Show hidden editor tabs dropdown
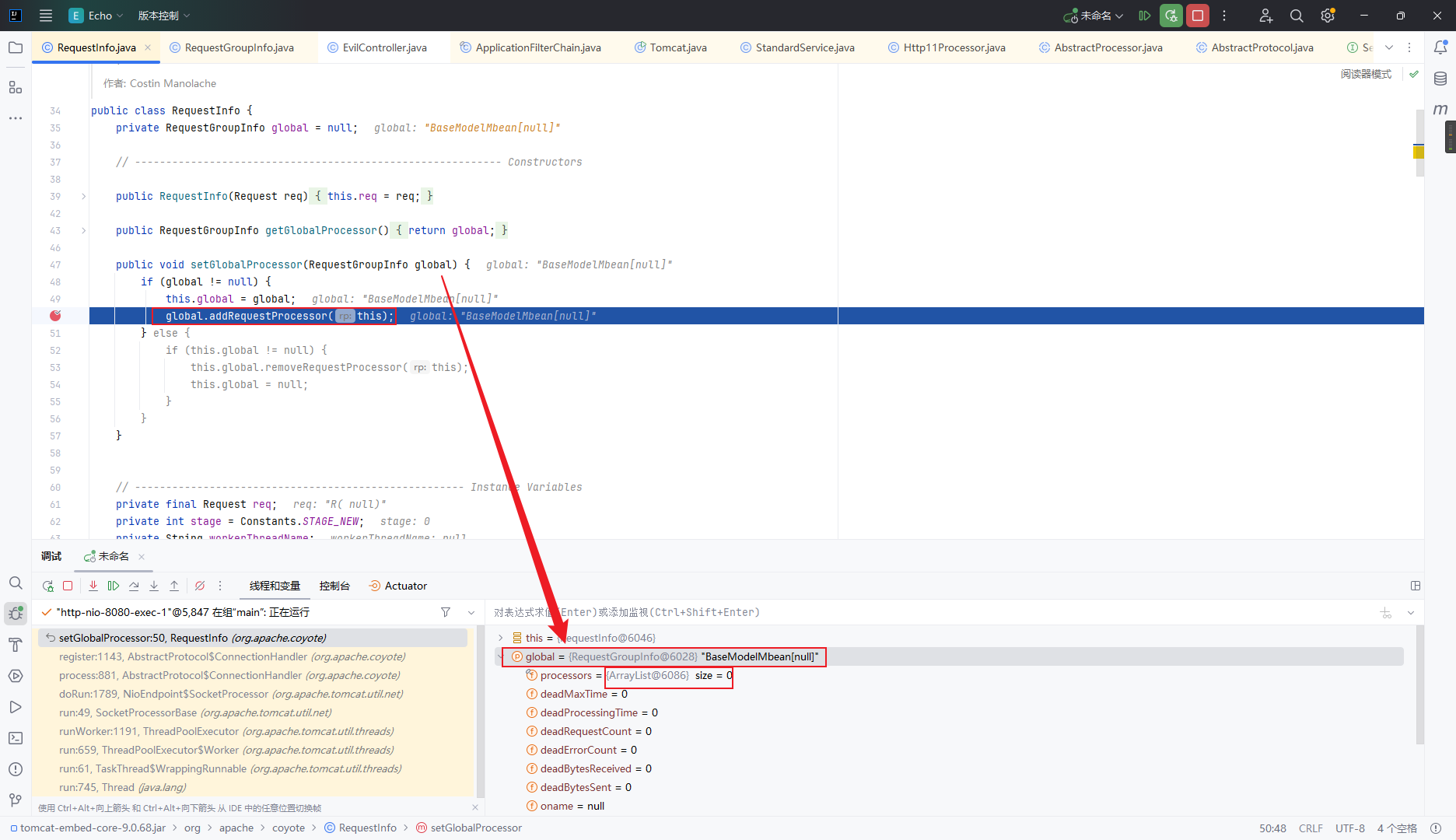This screenshot has width=1456, height=840. click(x=1389, y=47)
